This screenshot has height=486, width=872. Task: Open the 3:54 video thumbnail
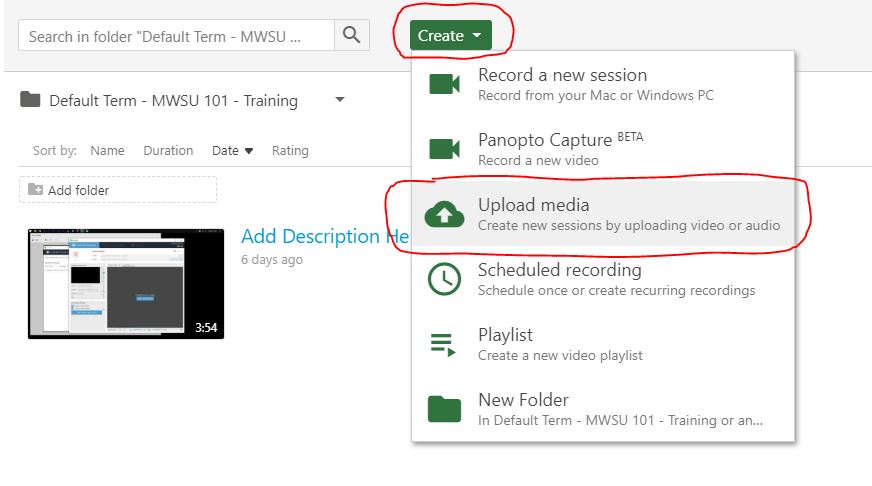[x=126, y=284]
